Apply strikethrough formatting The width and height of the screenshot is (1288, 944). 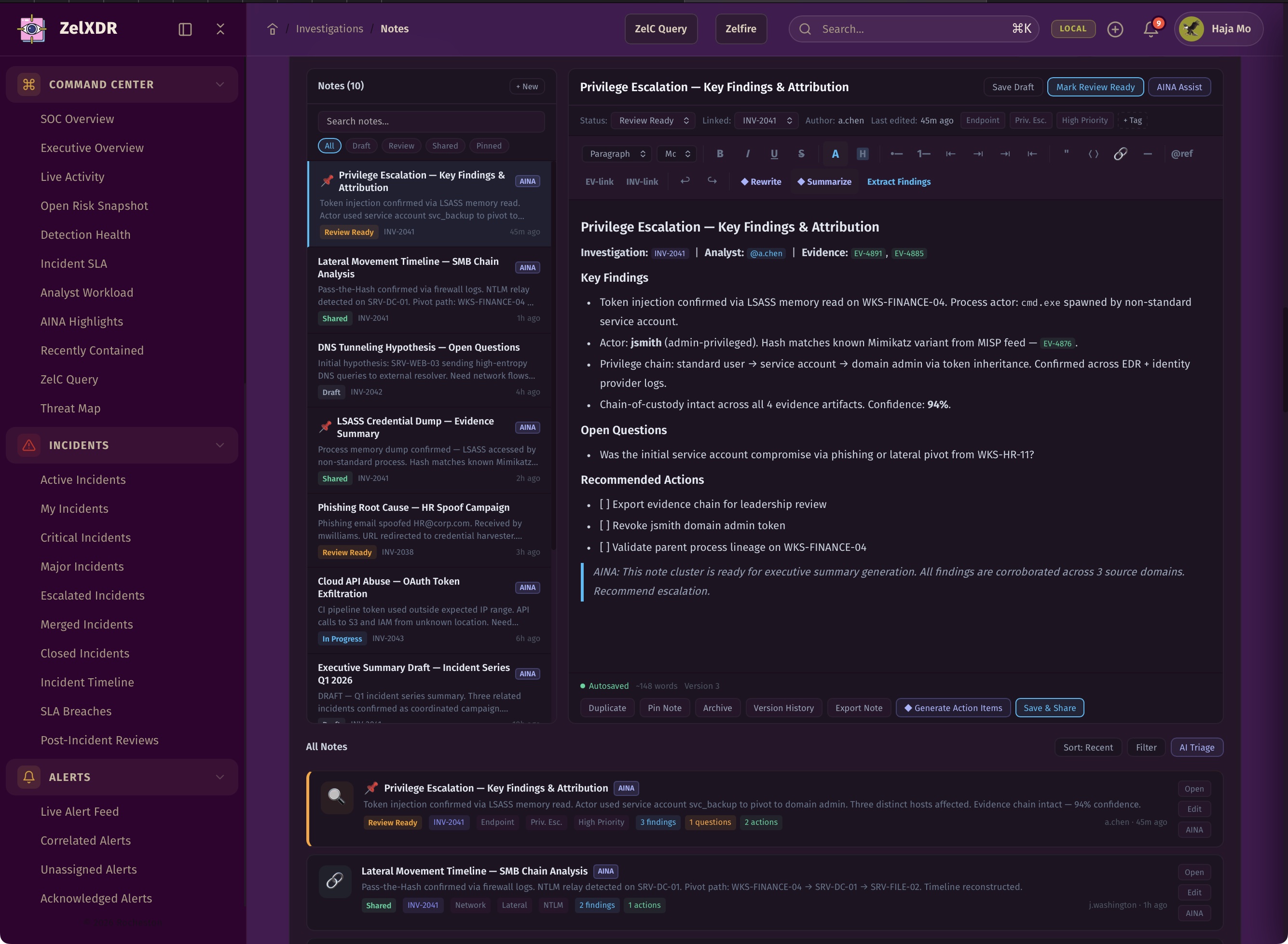click(801, 154)
